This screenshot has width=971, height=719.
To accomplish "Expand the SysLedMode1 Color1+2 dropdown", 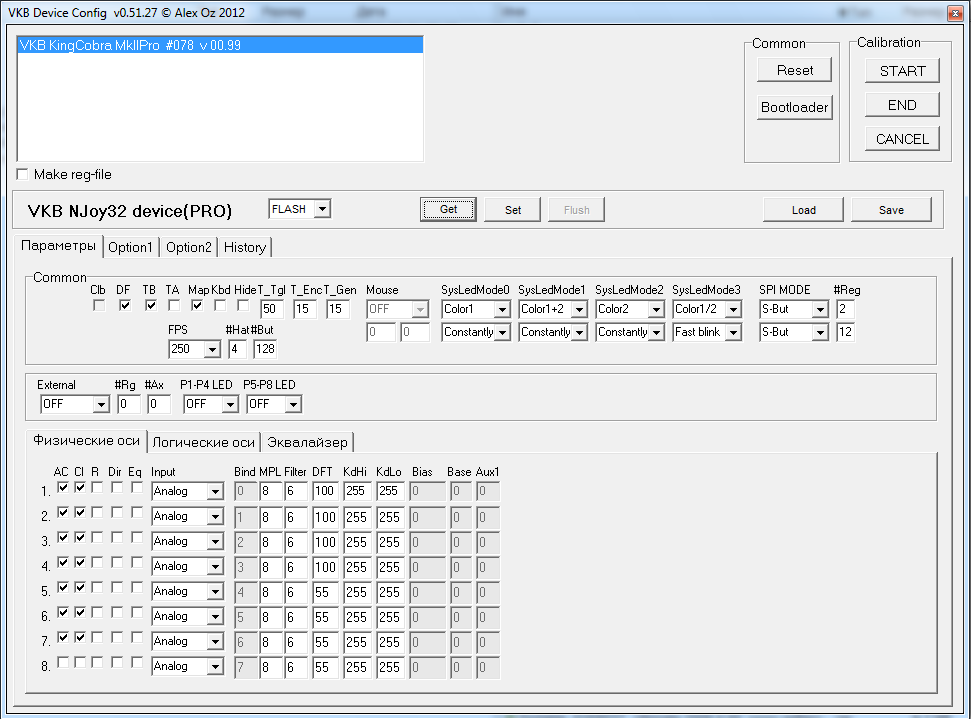I will click(579, 309).
